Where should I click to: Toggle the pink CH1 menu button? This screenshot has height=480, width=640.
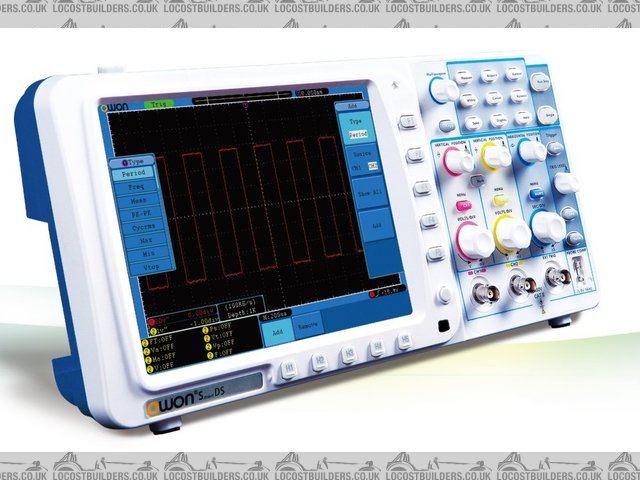coord(463,204)
